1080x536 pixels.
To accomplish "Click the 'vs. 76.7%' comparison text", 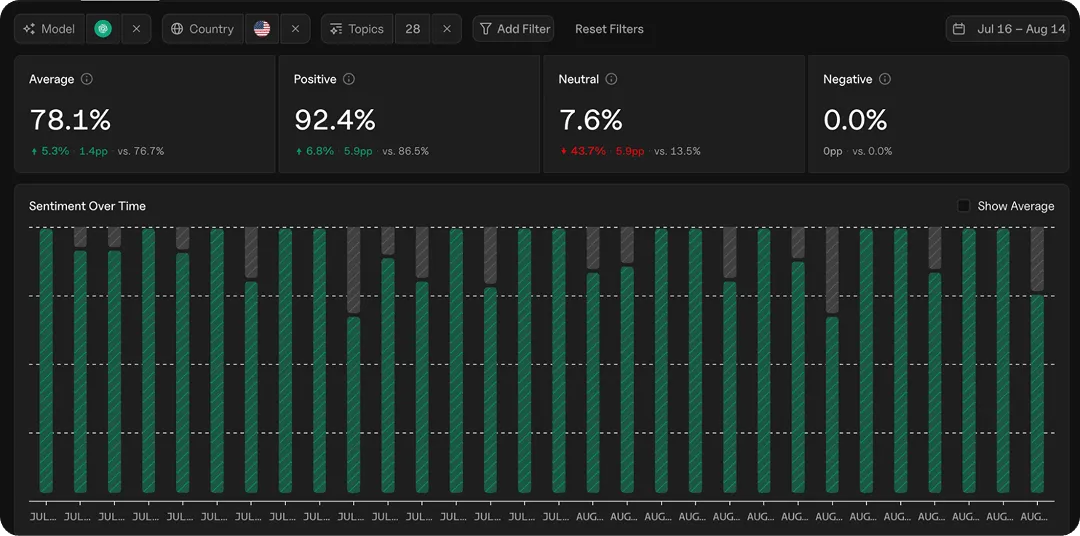I will tap(141, 151).
